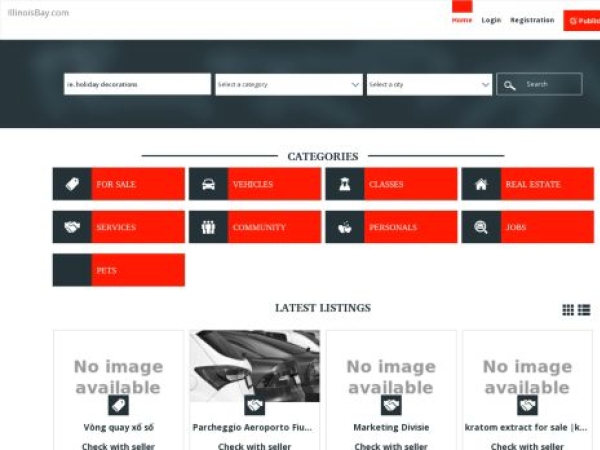Switch listings to list view
The width and height of the screenshot is (600, 450).
click(x=584, y=310)
